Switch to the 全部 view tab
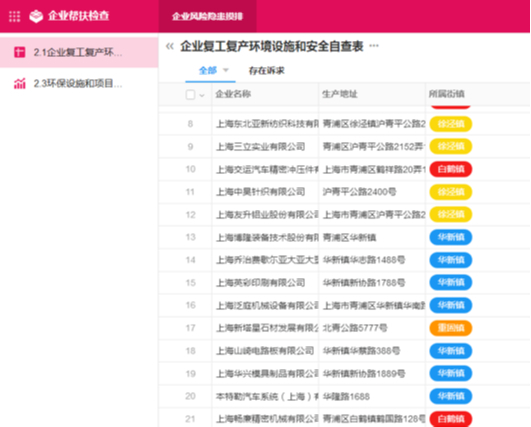 208,70
